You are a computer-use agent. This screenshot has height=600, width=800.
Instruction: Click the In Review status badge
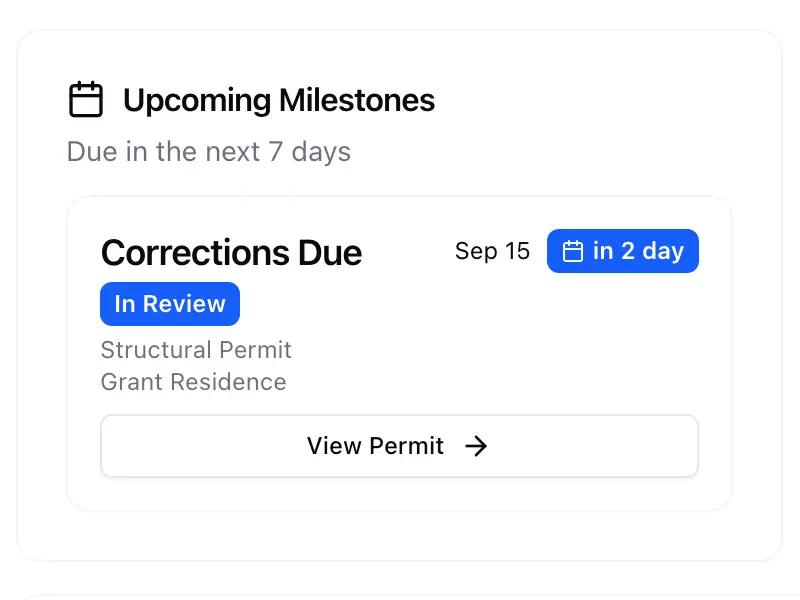pyautogui.click(x=170, y=303)
